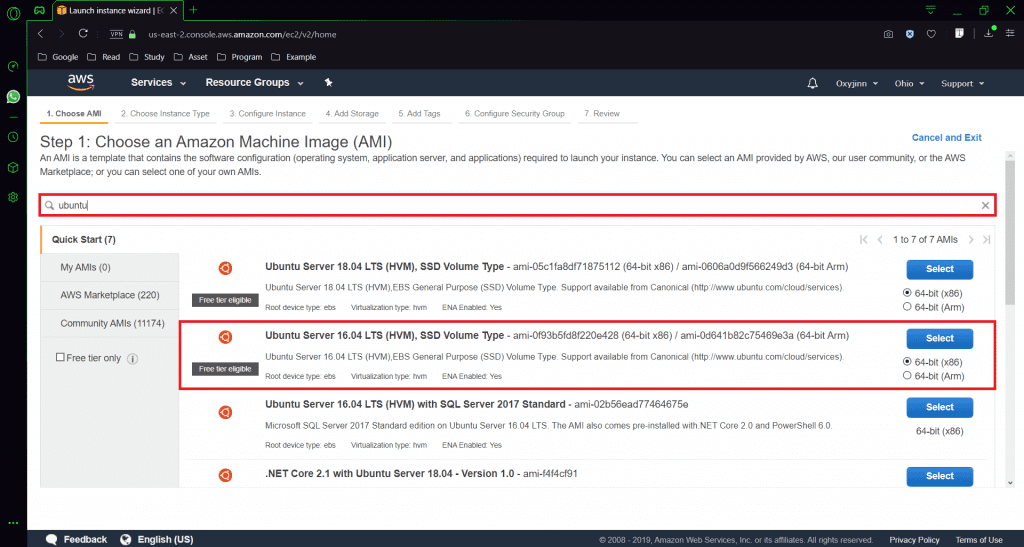Open WhatsApp in the sidebar

tap(13, 97)
